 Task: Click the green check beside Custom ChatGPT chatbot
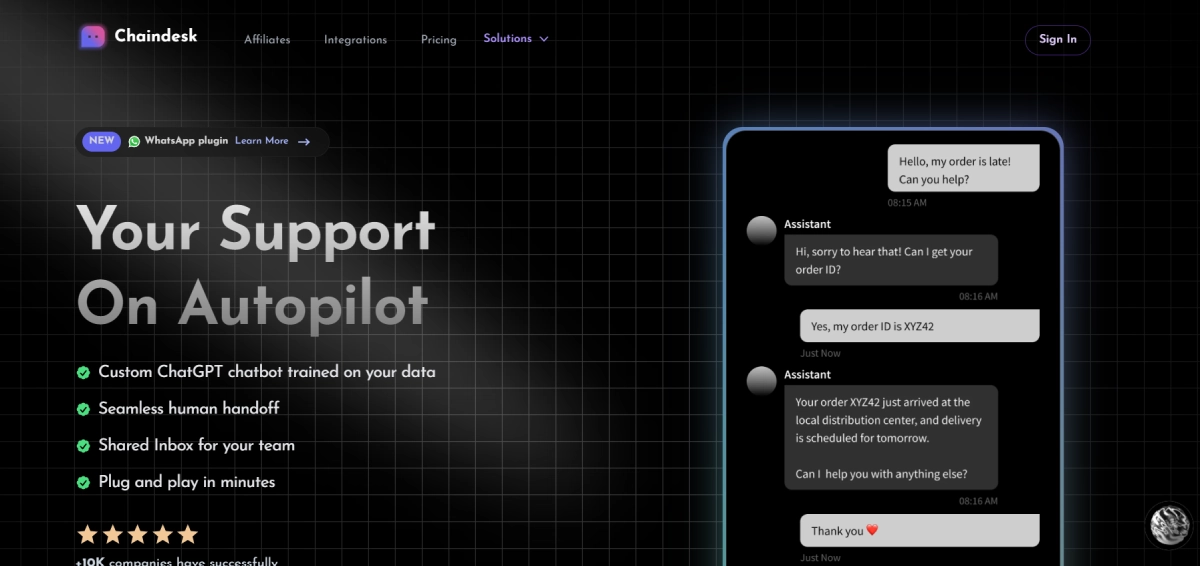(84, 373)
